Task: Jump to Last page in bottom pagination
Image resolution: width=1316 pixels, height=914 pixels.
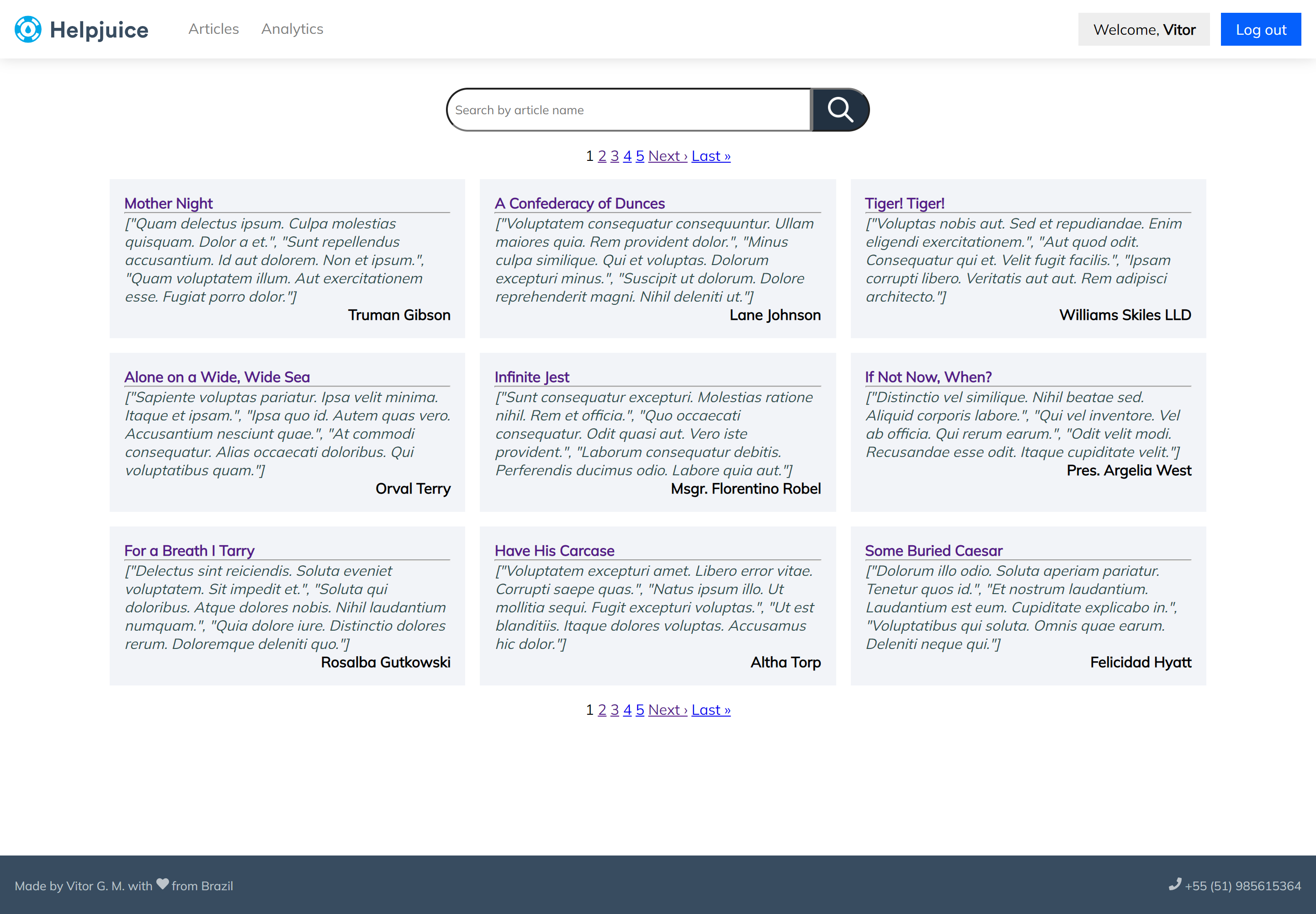Action: tap(711, 710)
